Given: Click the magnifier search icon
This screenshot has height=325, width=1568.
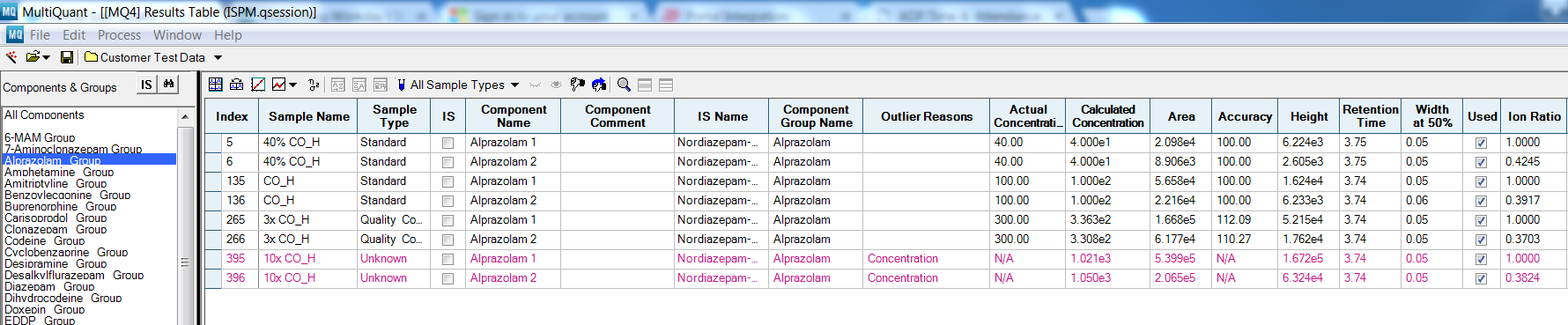Looking at the screenshot, I should 624,85.
